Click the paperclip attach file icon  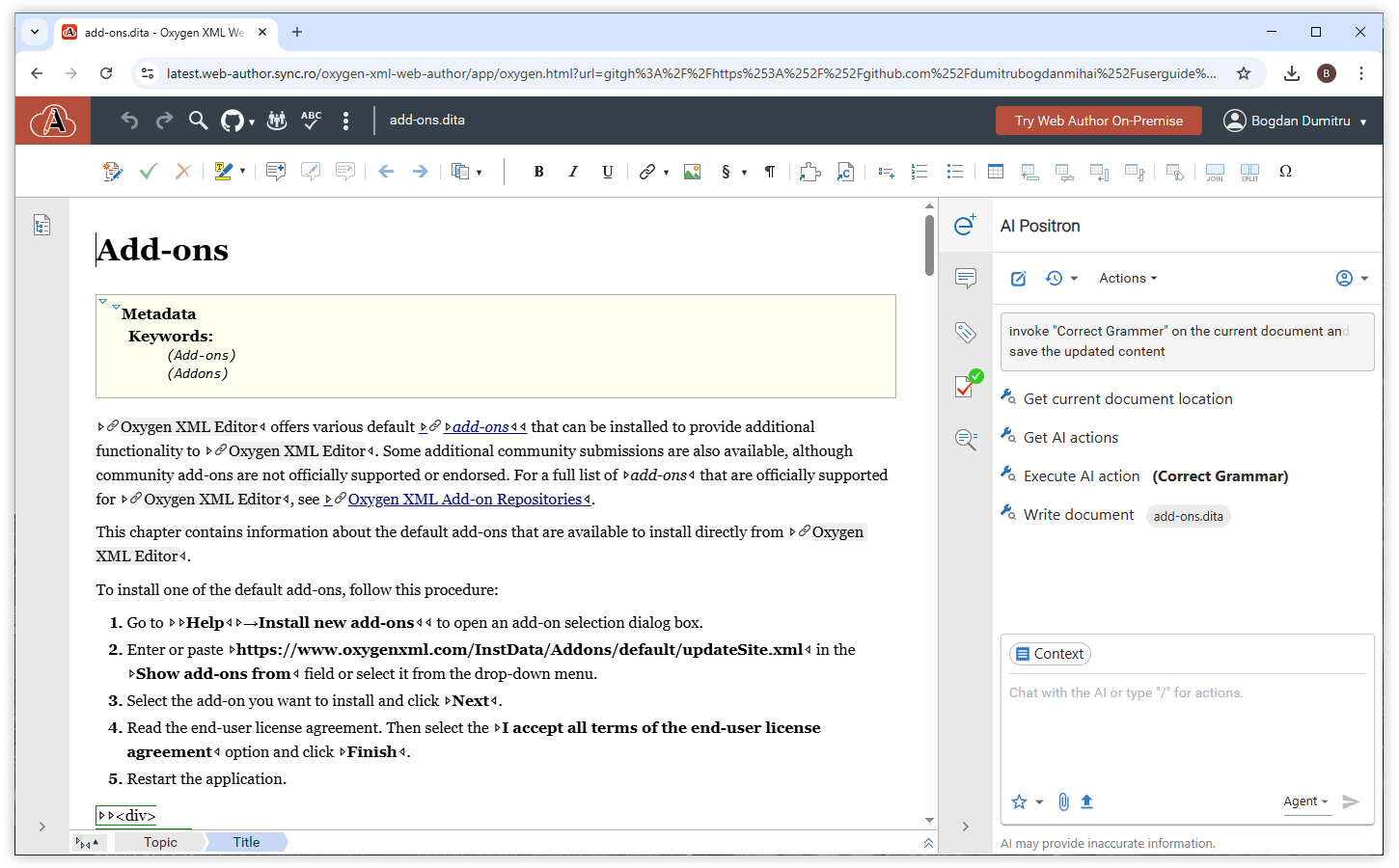[x=1063, y=801]
